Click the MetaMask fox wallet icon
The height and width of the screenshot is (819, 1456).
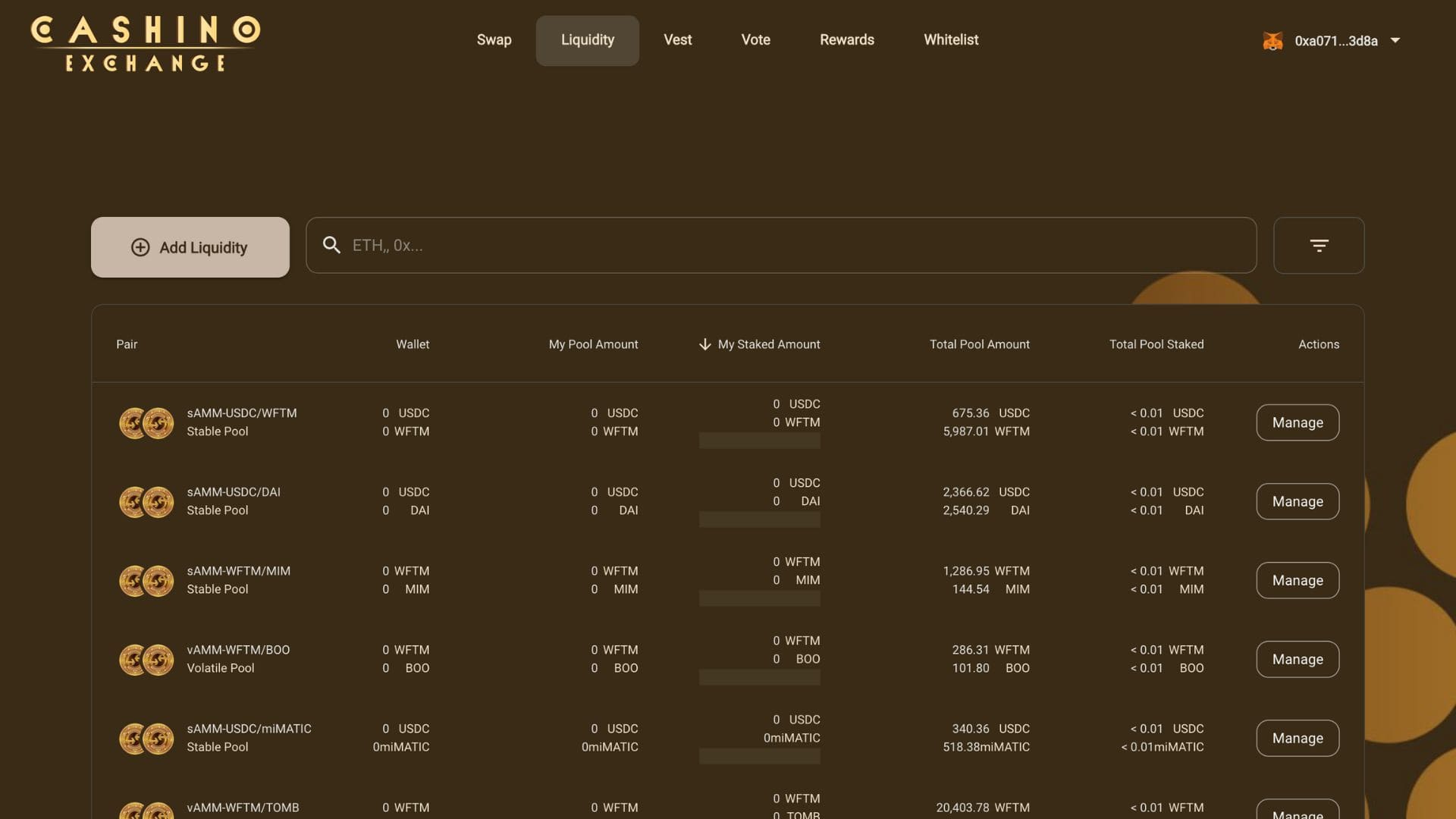coord(1273,41)
